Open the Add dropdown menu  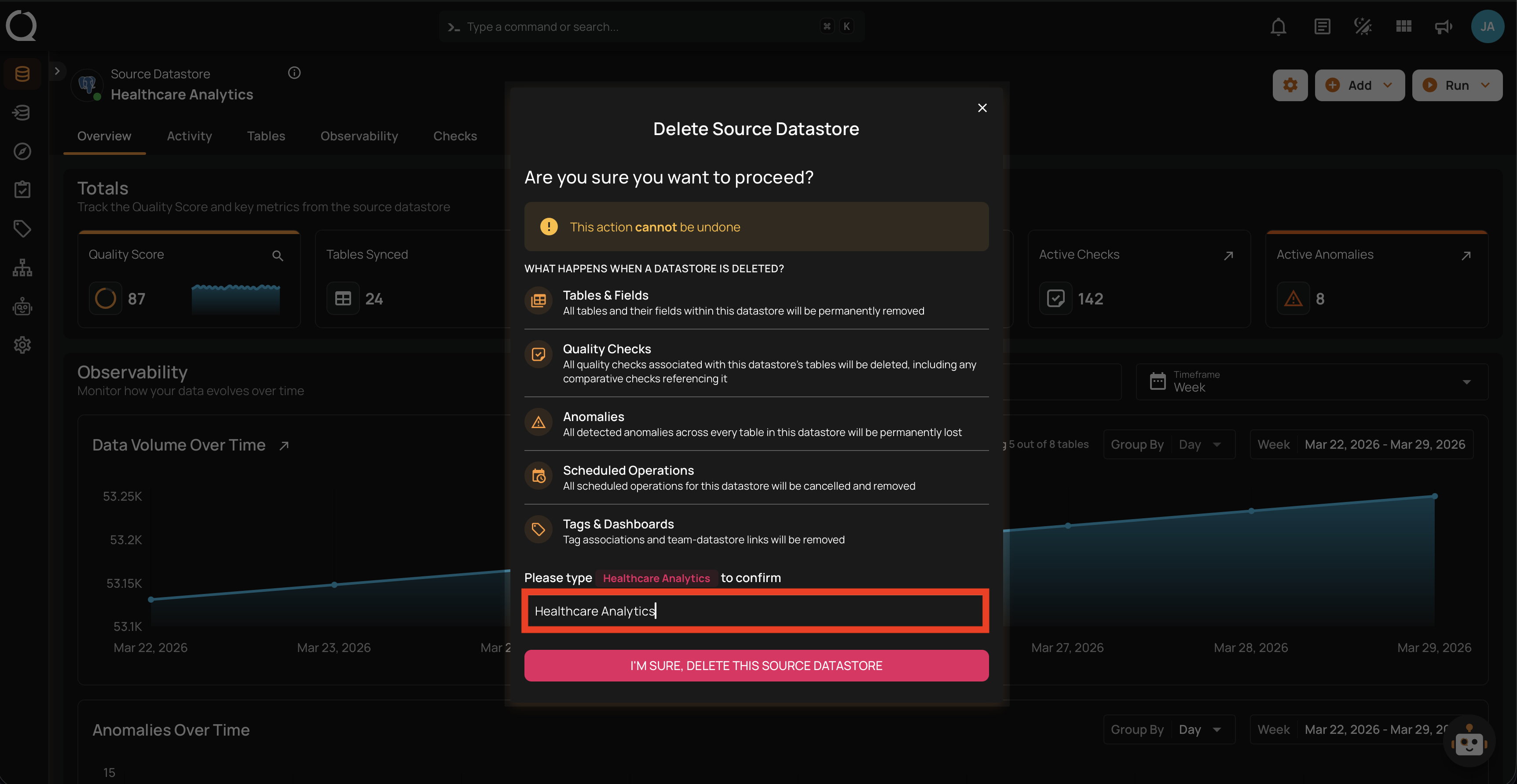(1359, 85)
